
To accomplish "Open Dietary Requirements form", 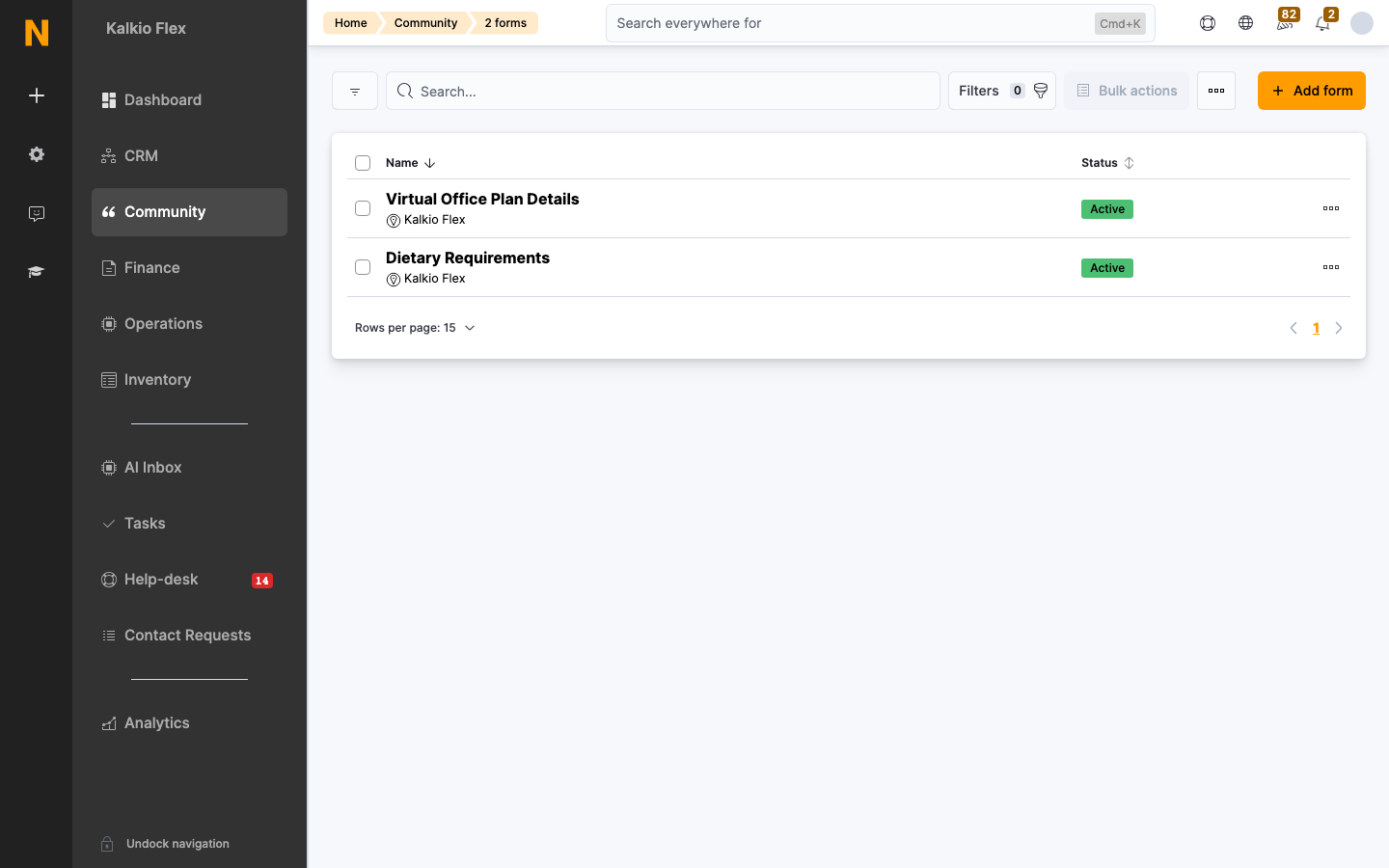I will click(x=468, y=258).
